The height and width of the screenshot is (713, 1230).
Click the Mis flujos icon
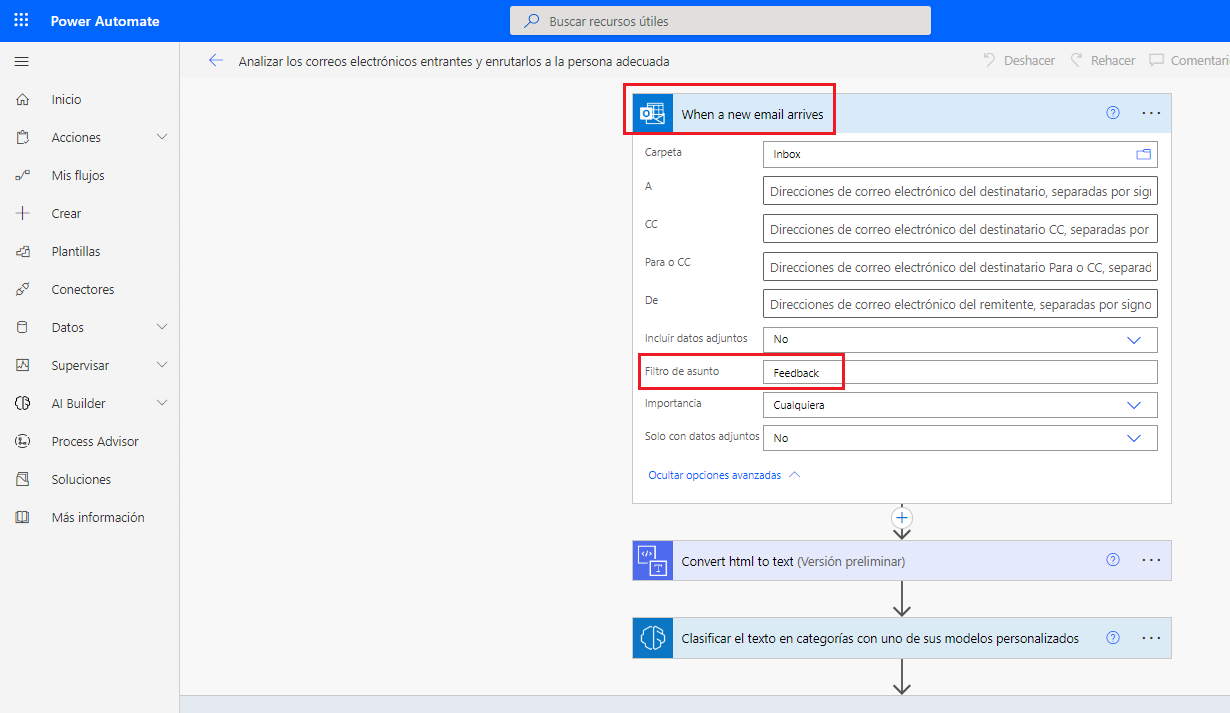point(23,176)
